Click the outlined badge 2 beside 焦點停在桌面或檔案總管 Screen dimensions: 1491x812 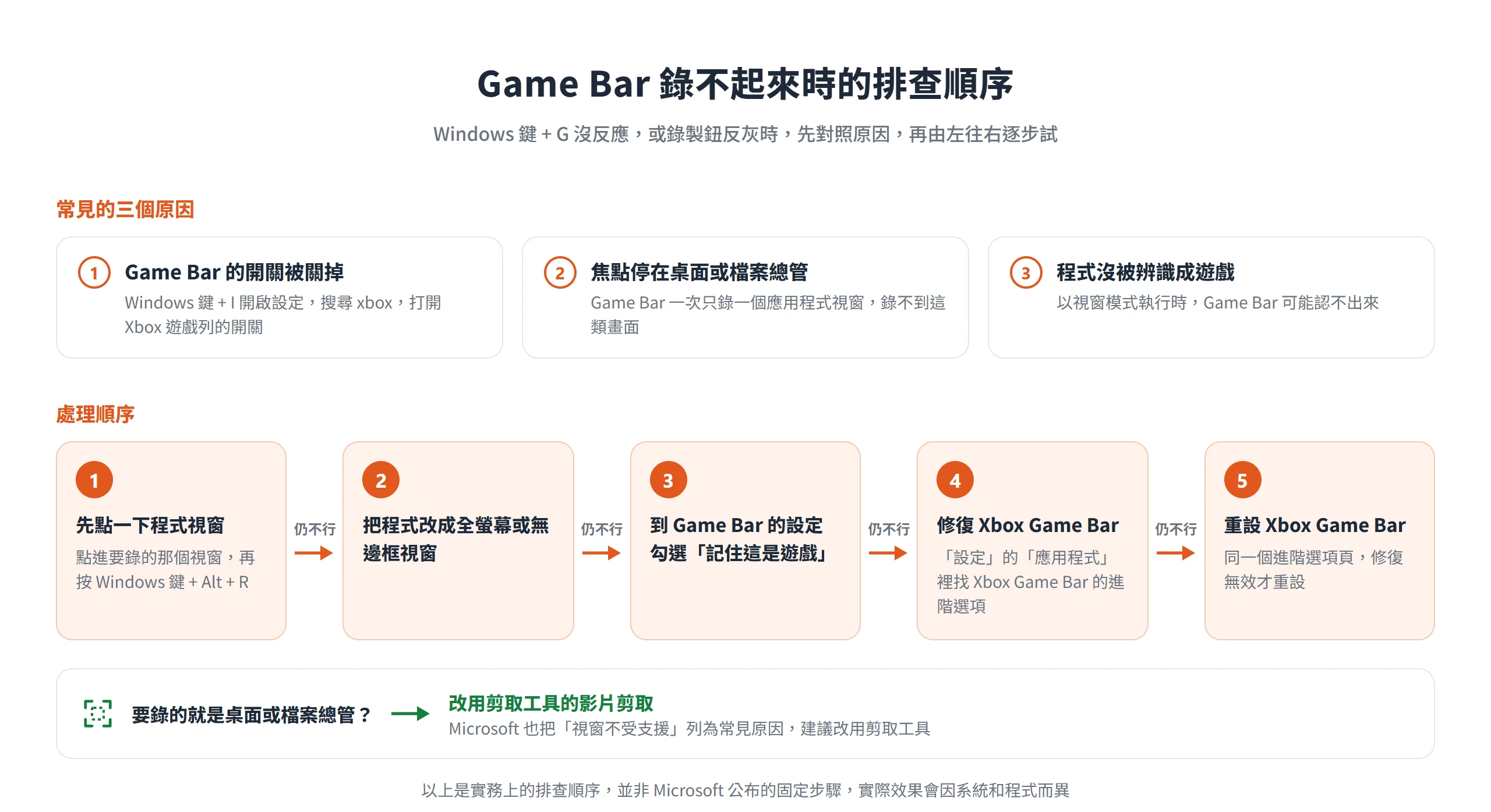tap(560, 272)
